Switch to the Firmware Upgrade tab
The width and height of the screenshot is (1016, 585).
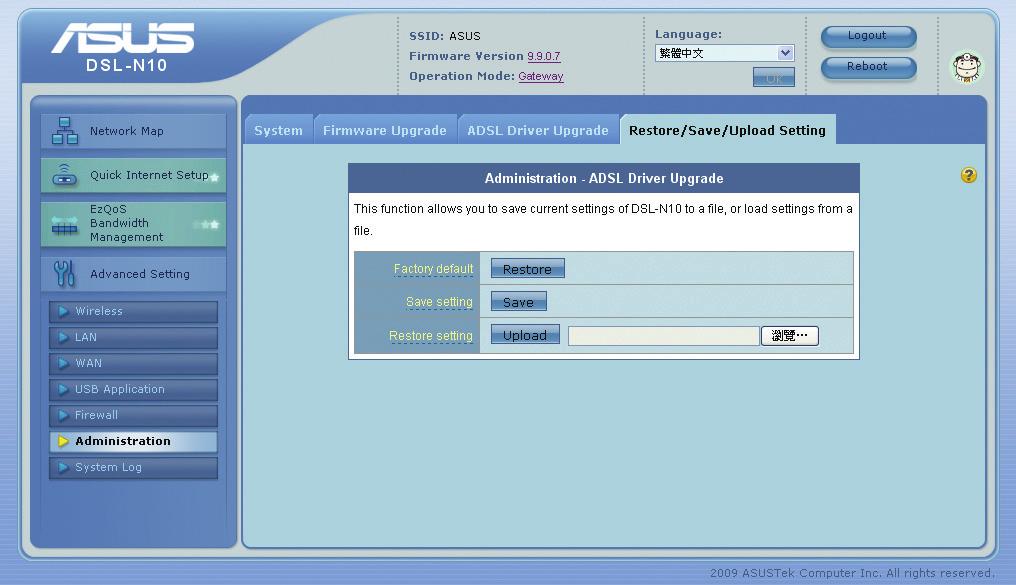(x=385, y=130)
